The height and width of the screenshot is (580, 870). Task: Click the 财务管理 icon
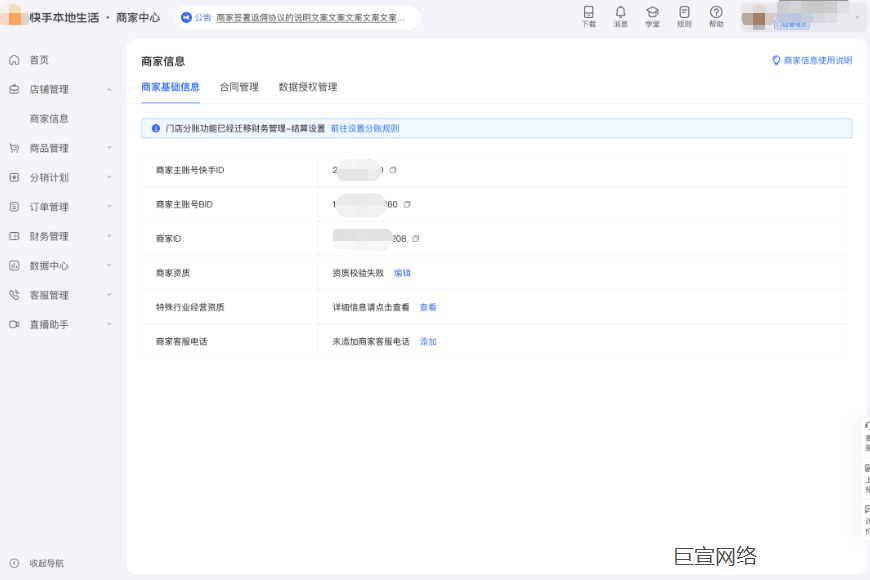coord(14,236)
